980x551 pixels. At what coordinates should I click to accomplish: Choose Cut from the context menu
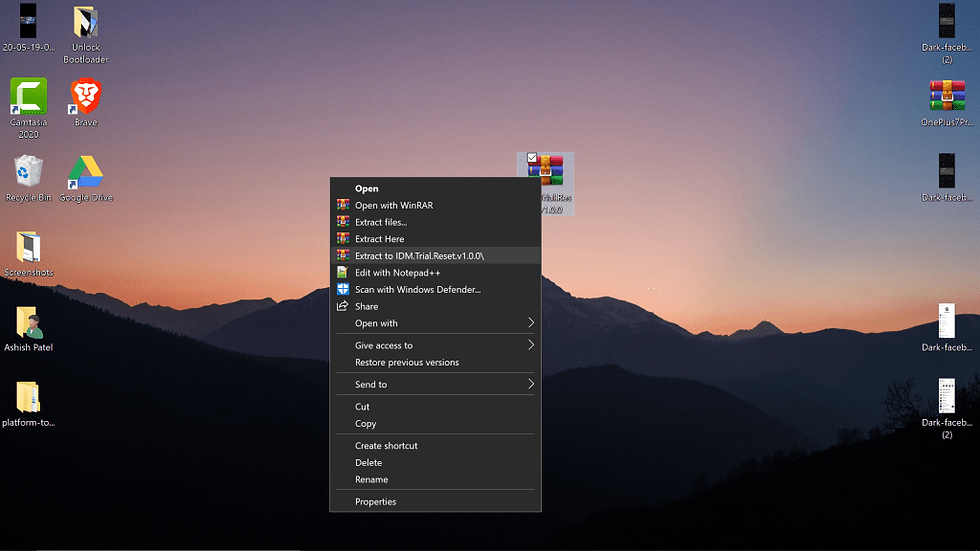435,407
